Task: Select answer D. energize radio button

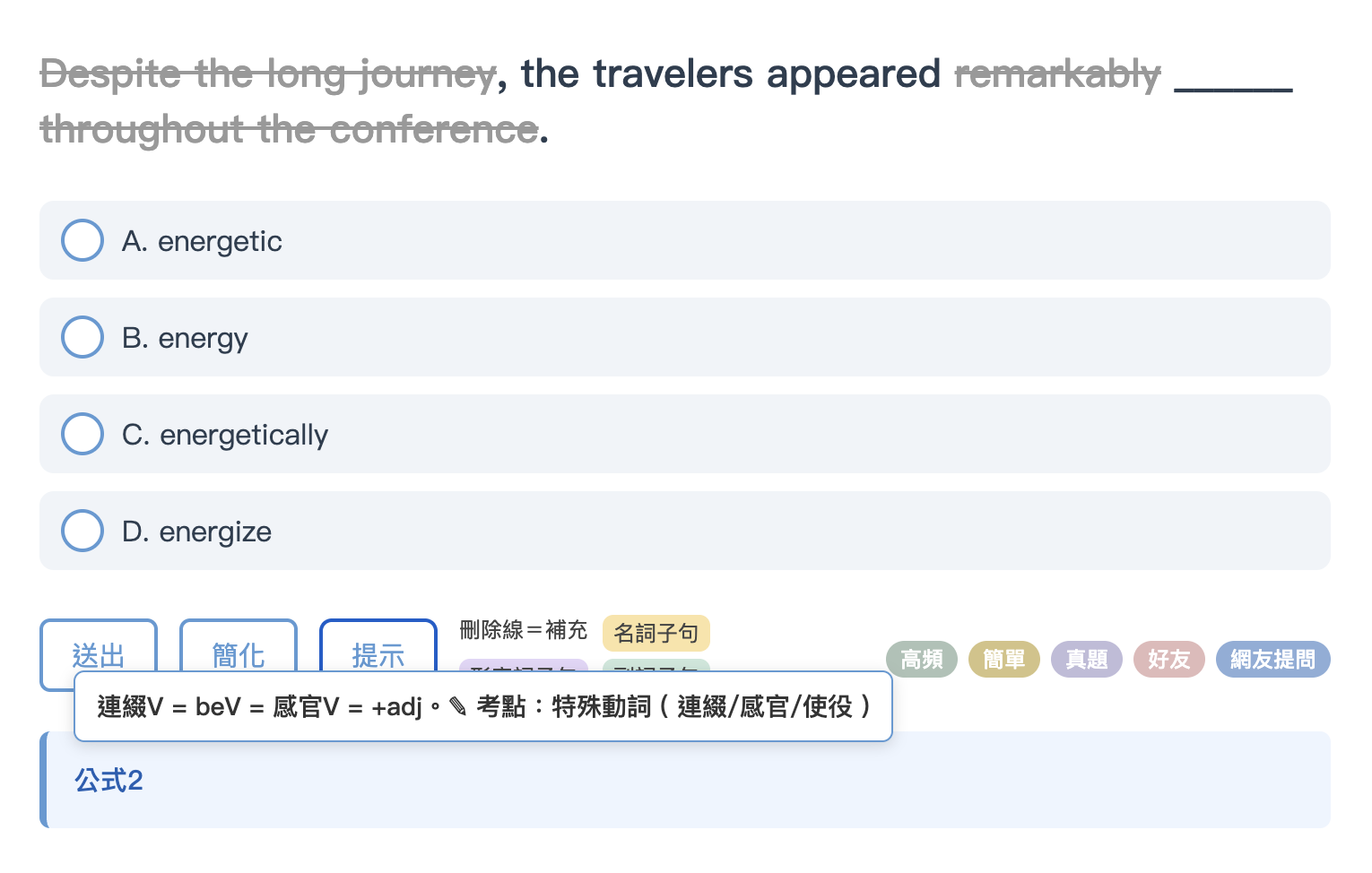Action: 82,531
